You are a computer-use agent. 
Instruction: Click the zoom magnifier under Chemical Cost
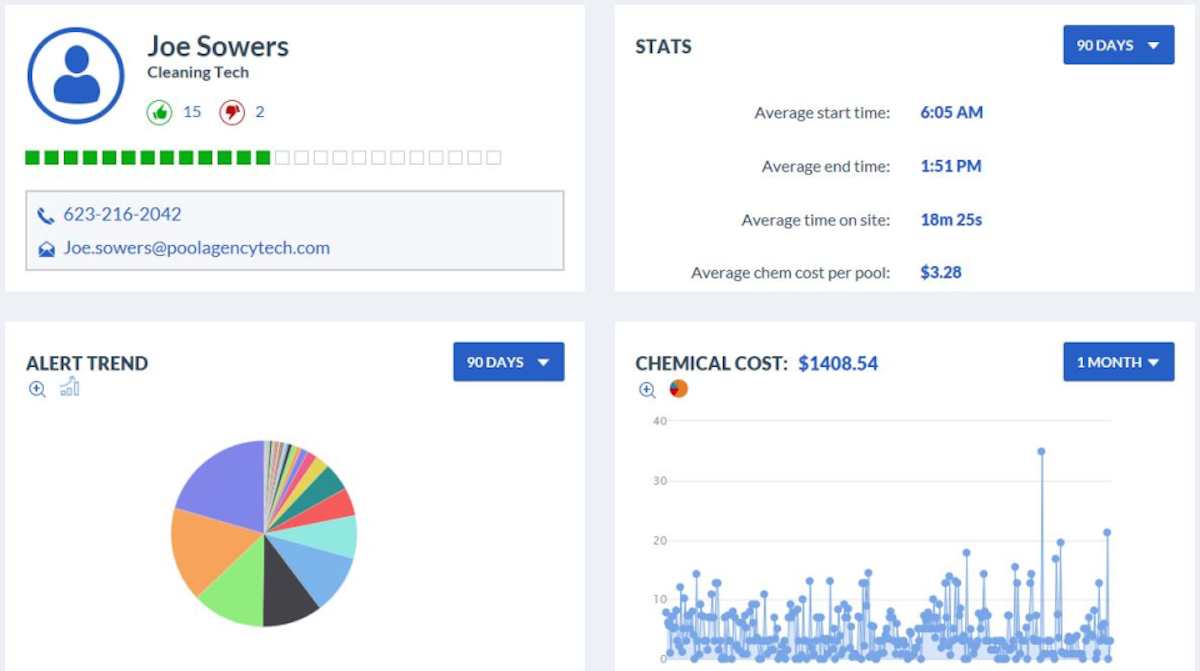647,389
